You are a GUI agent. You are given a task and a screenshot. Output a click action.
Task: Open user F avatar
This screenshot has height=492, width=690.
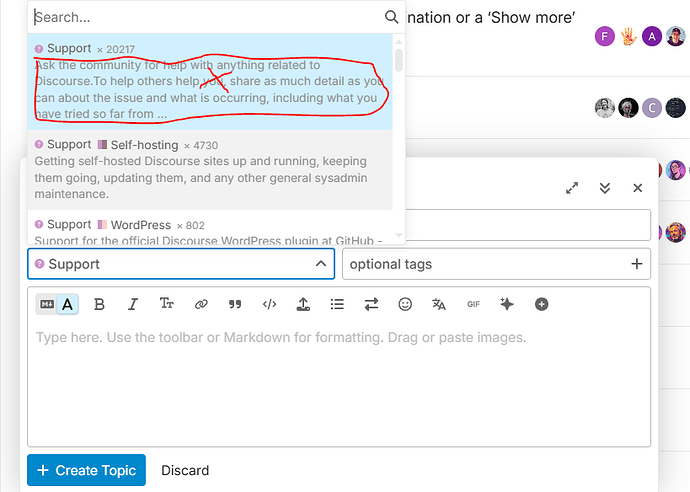pos(605,36)
